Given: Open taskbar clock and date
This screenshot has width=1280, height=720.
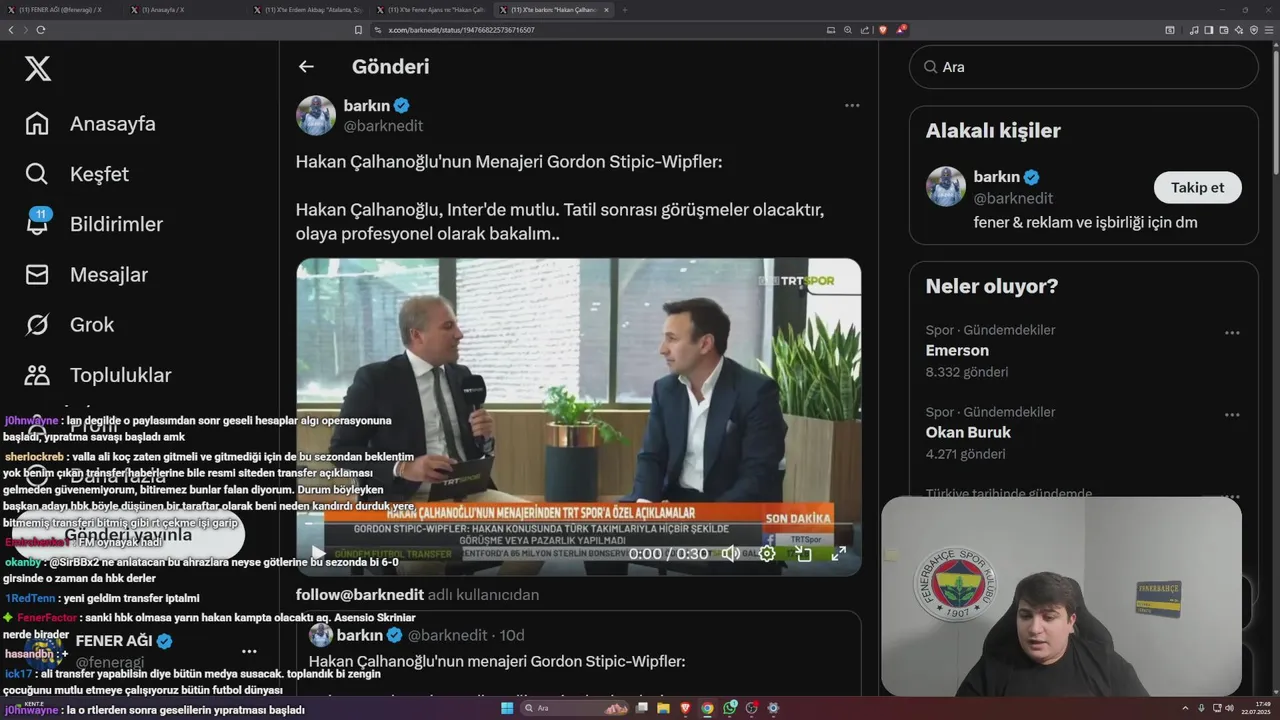Looking at the screenshot, I should pyautogui.click(x=1258, y=708).
